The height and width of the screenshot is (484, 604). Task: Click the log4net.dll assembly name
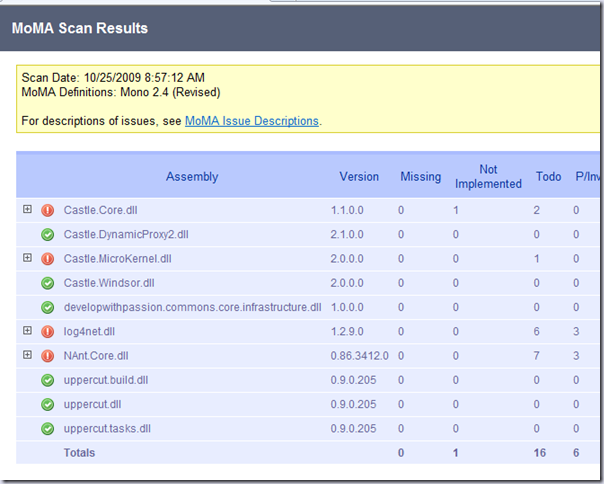(89, 332)
